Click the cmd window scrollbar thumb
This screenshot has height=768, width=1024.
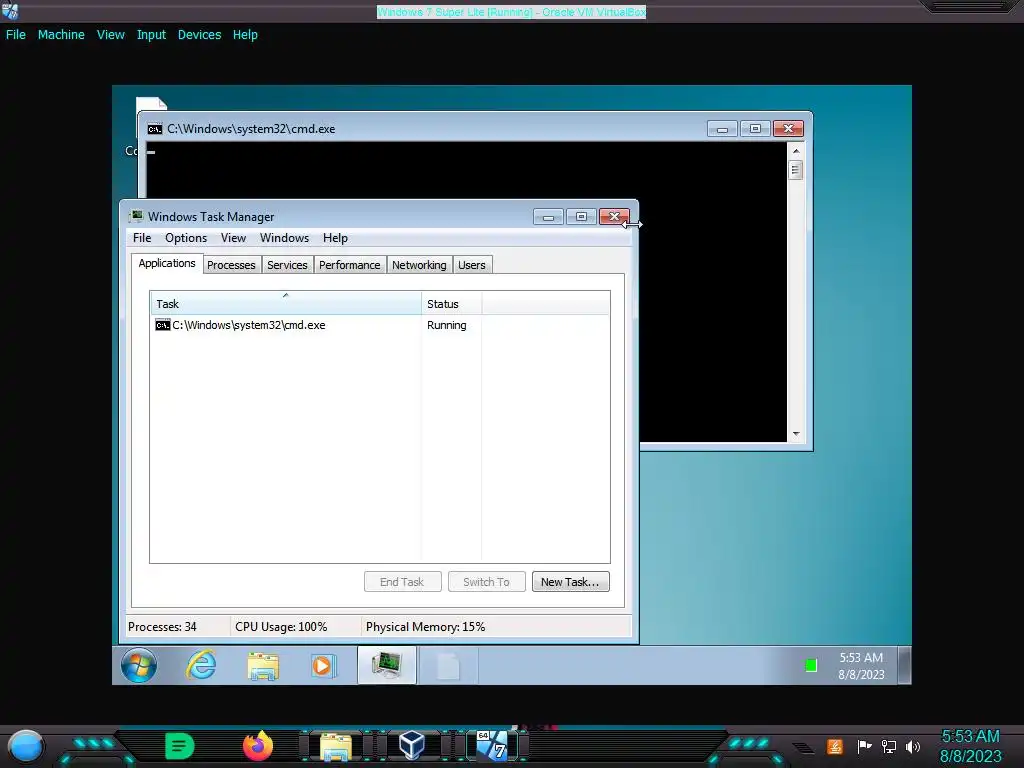pos(795,170)
